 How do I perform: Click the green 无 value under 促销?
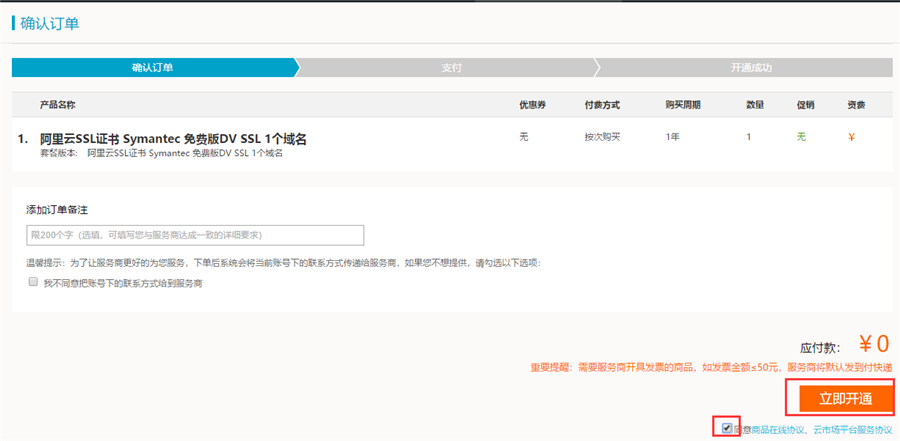coord(801,137)
